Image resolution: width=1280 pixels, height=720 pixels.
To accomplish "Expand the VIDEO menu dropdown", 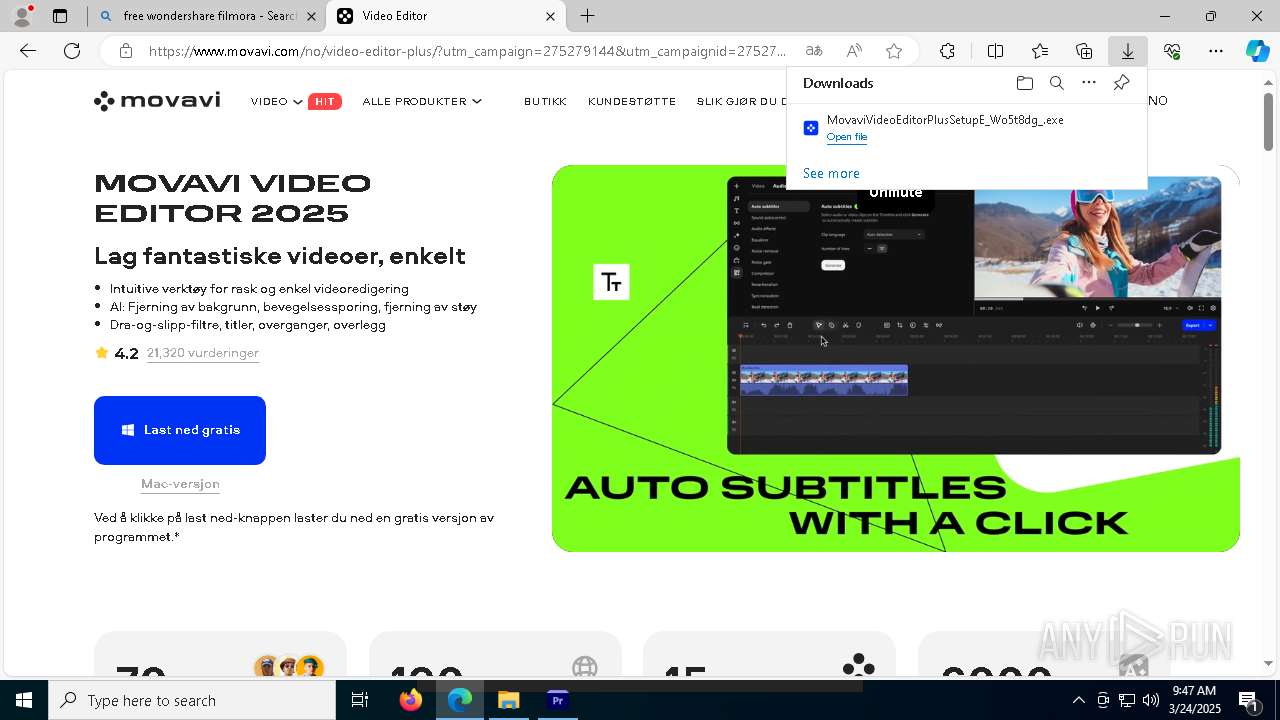I will [277, 101].
